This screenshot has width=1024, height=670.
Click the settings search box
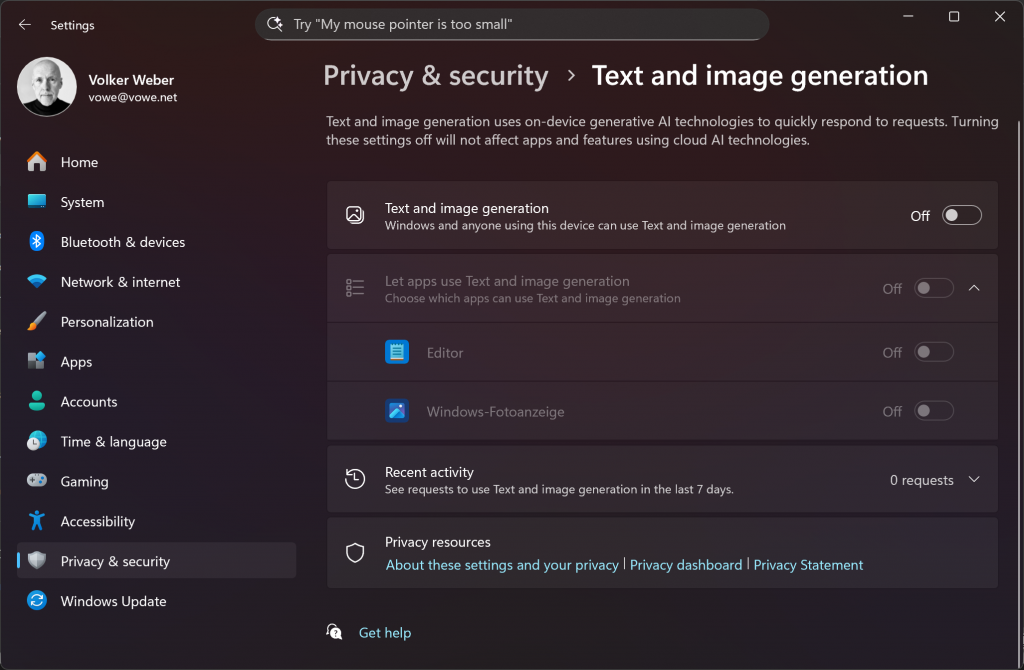click(512, 24)
